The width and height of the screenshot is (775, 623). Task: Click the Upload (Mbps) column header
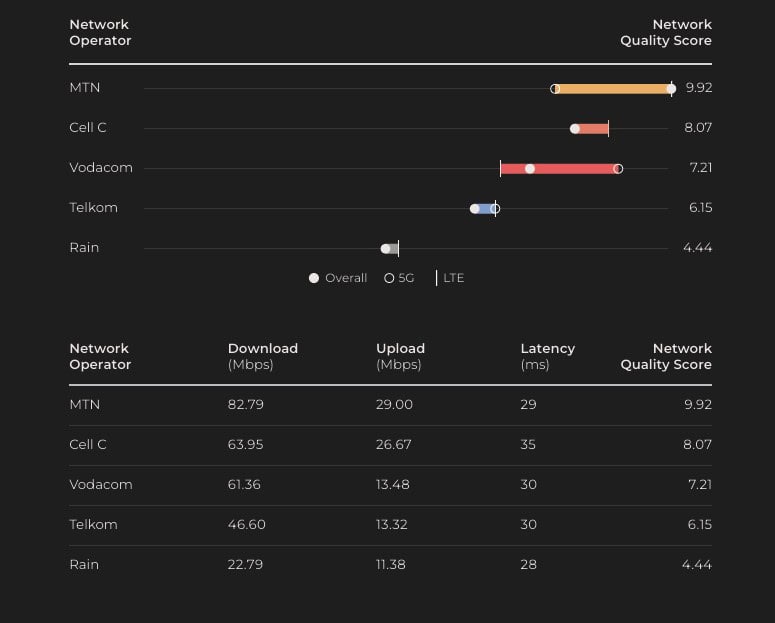click(x=400, y=356)
